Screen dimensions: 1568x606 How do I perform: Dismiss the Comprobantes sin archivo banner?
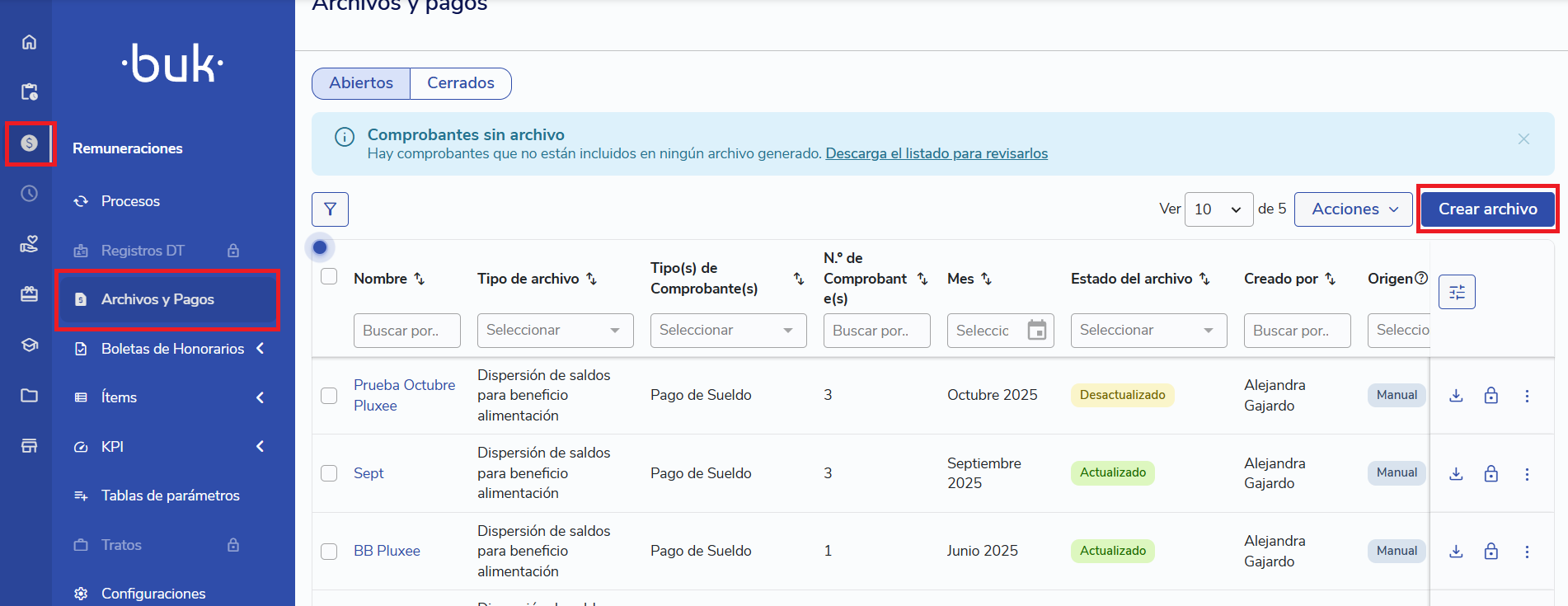coord(1523,139)
